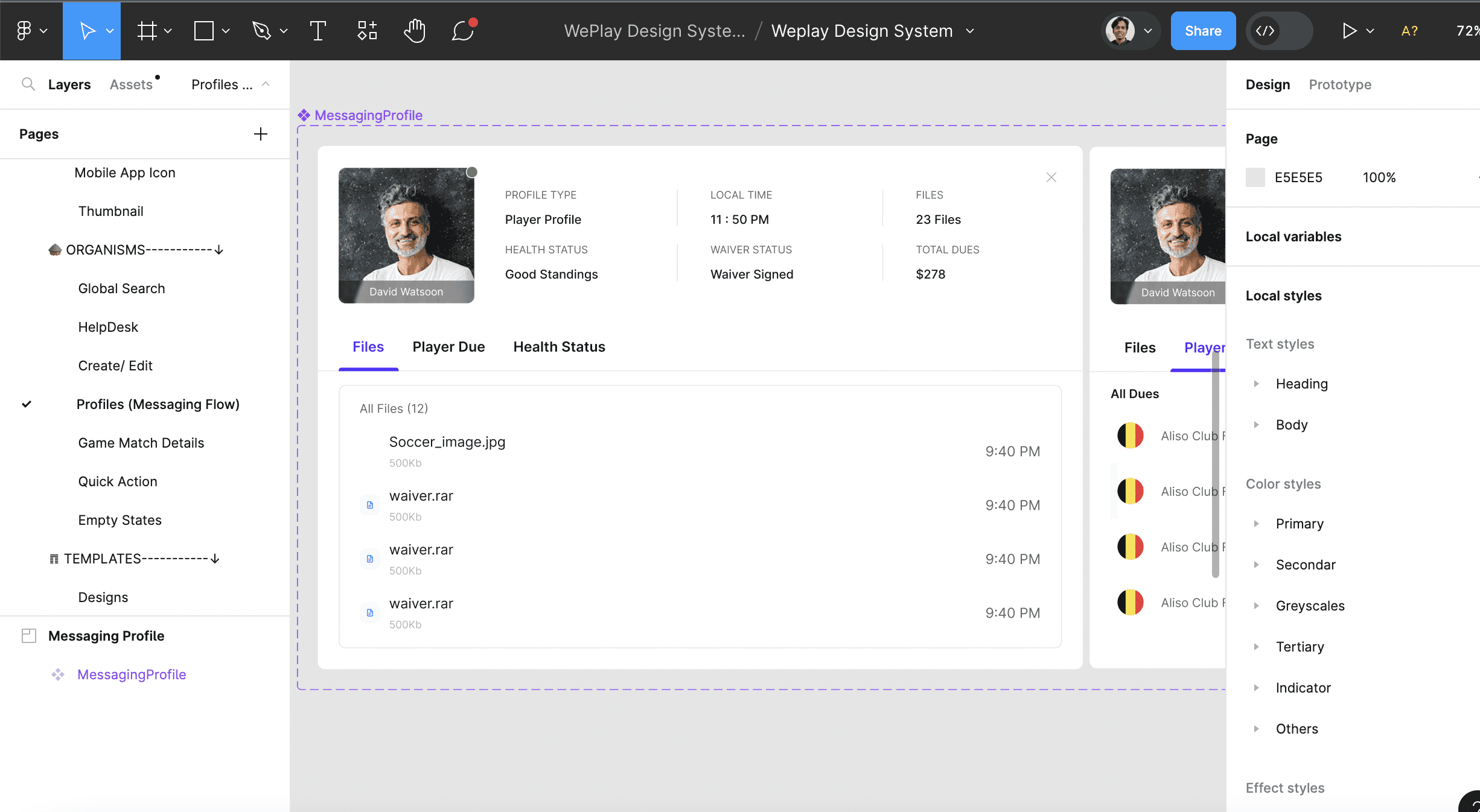The height and width of the screenshot is (812, 1480).
Task: Select the Rectangle shape tool
Action: (204, 31)
